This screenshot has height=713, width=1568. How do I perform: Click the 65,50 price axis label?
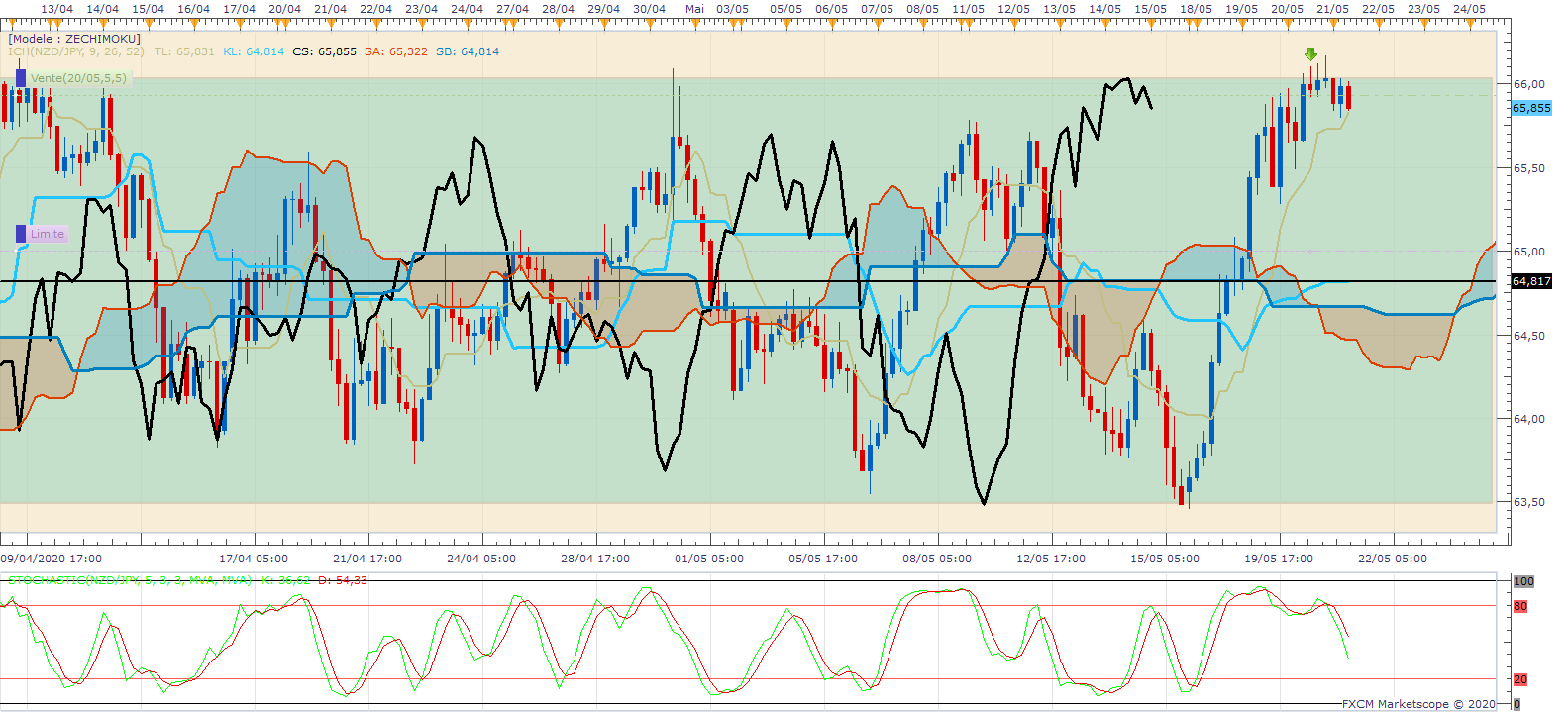[1529, 168]
